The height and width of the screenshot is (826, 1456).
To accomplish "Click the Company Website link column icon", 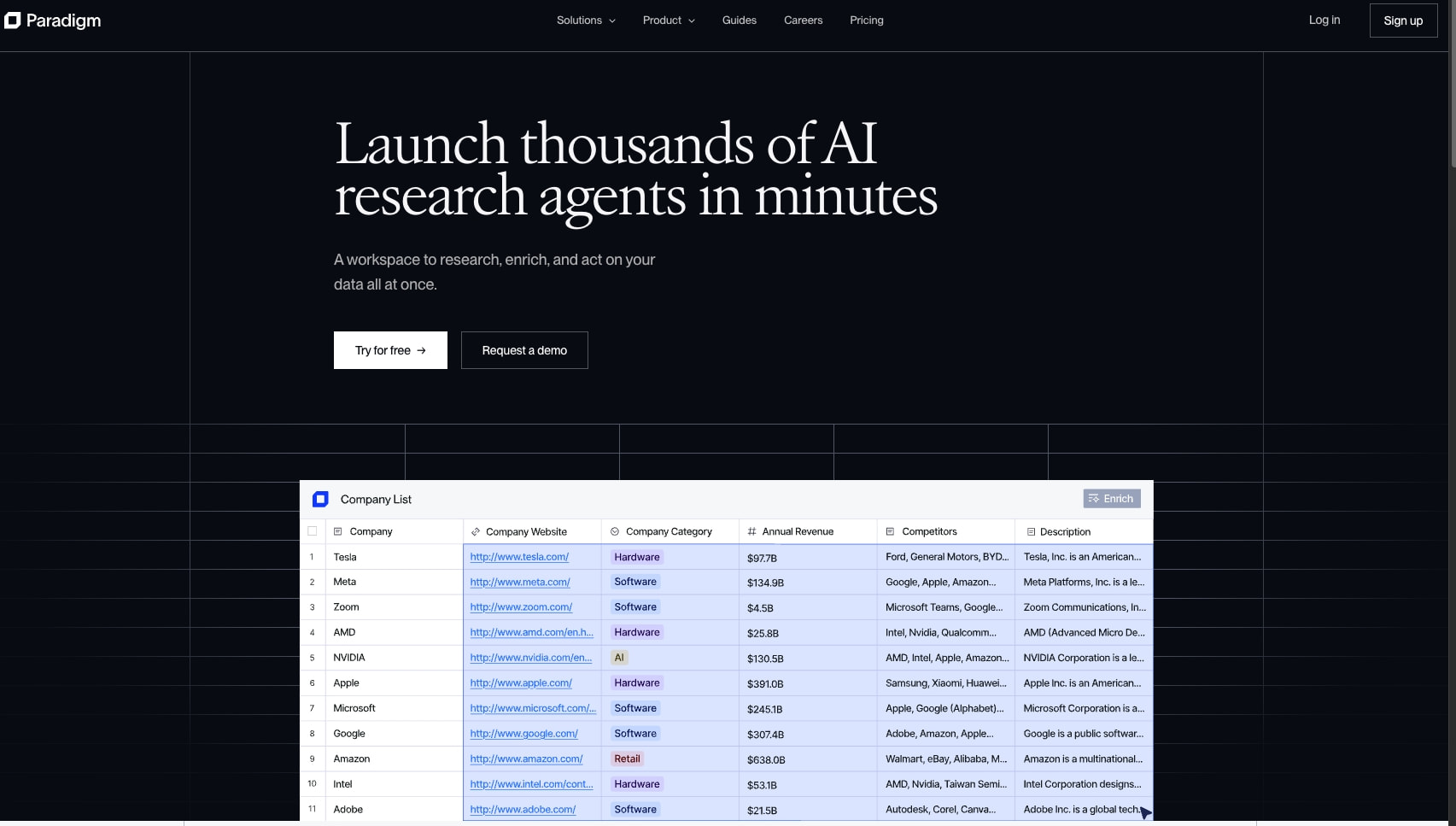I will (476, 531).
